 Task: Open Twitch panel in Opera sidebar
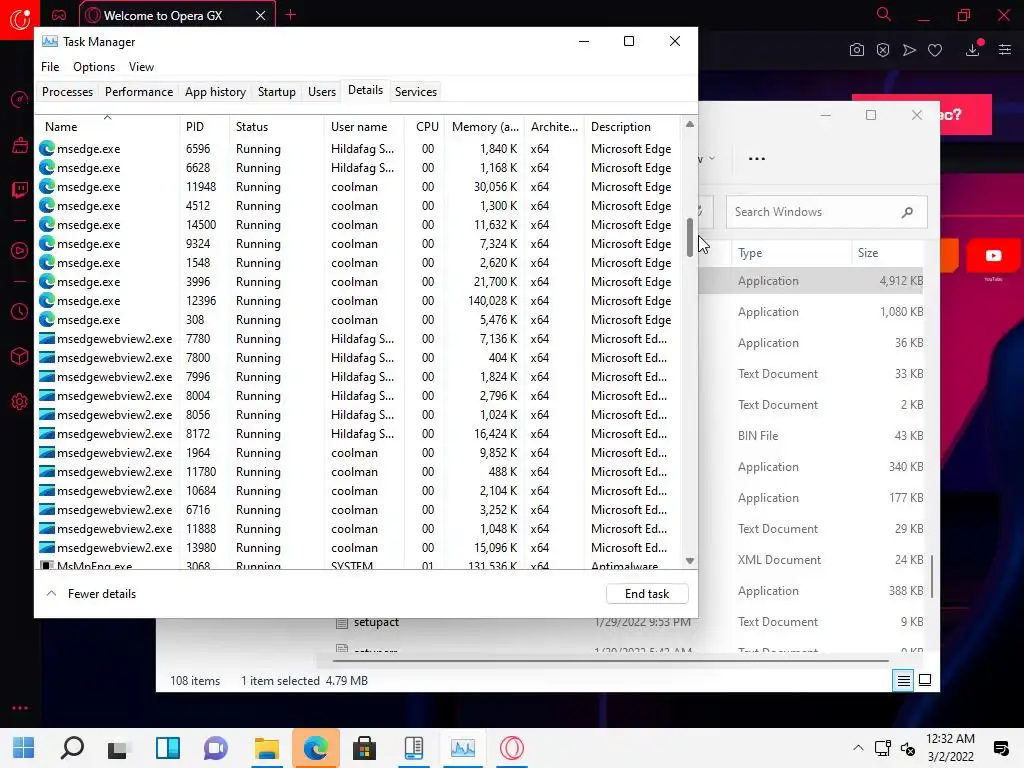tap(20, 190)
